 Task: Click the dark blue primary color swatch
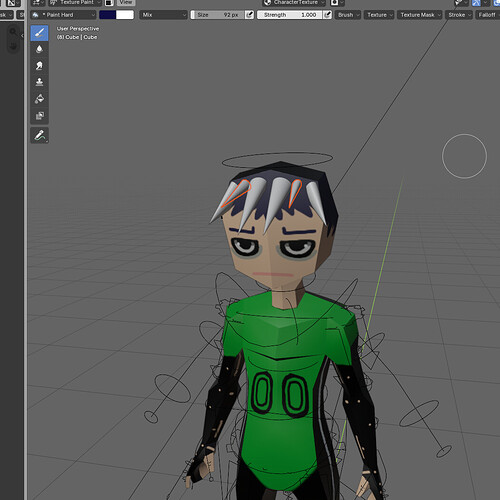[108, 15]
